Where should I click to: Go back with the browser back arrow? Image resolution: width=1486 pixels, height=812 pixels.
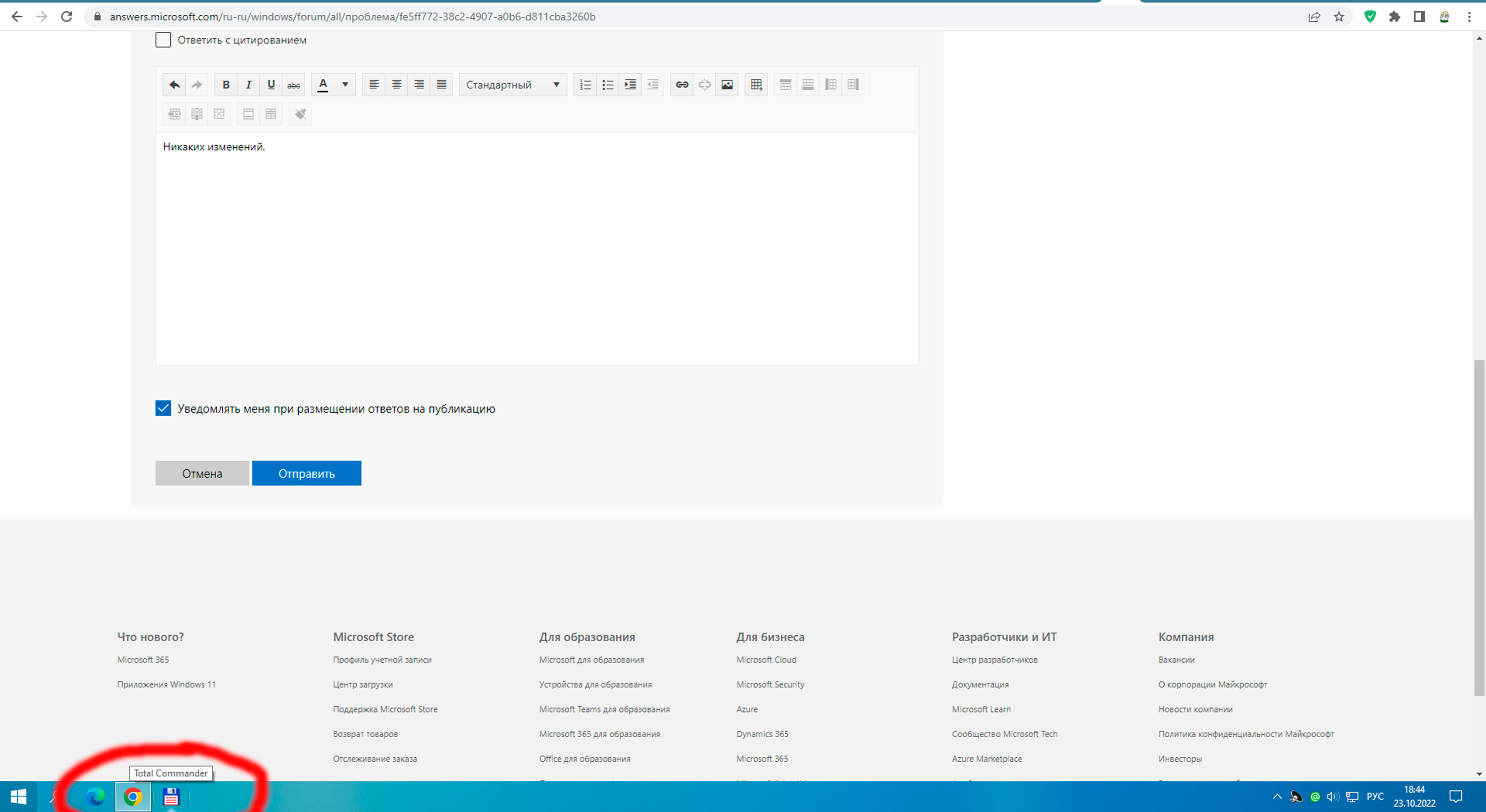[17, 17]
